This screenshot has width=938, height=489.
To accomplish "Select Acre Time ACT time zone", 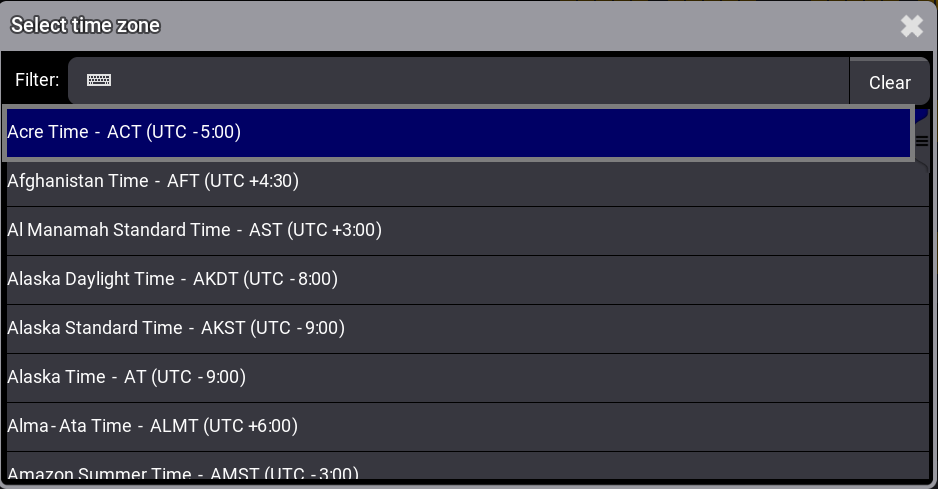I will [x=458, y=133].
